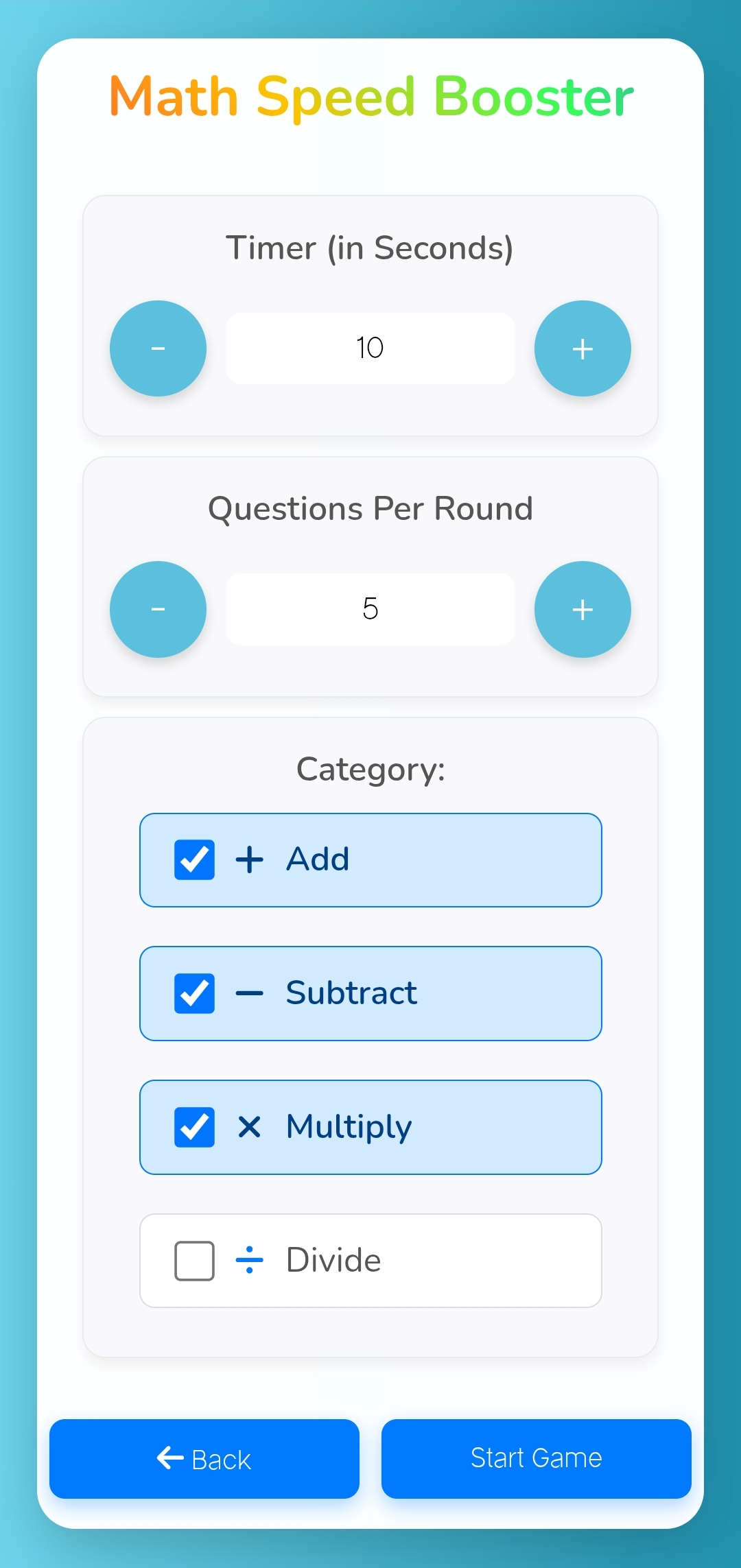The image size is (741, 1568).
Task: Click the timer value field showing 10
Action: (x=370, y=348)
